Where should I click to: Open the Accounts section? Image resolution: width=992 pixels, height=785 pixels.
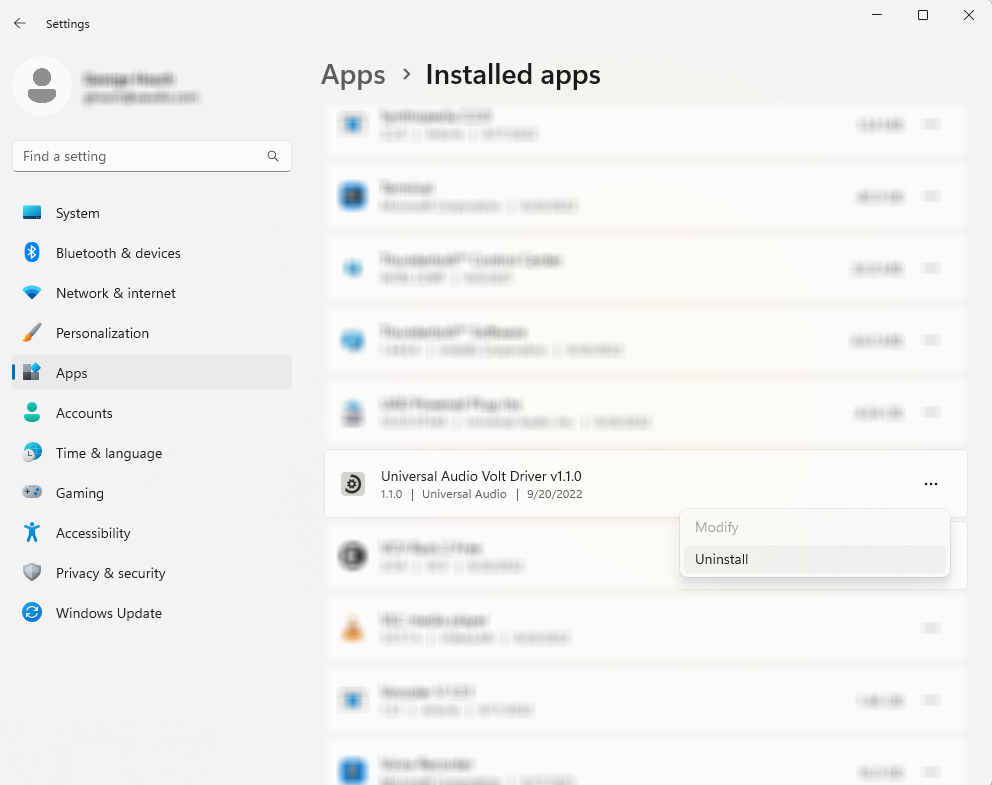tap(152, 413)
